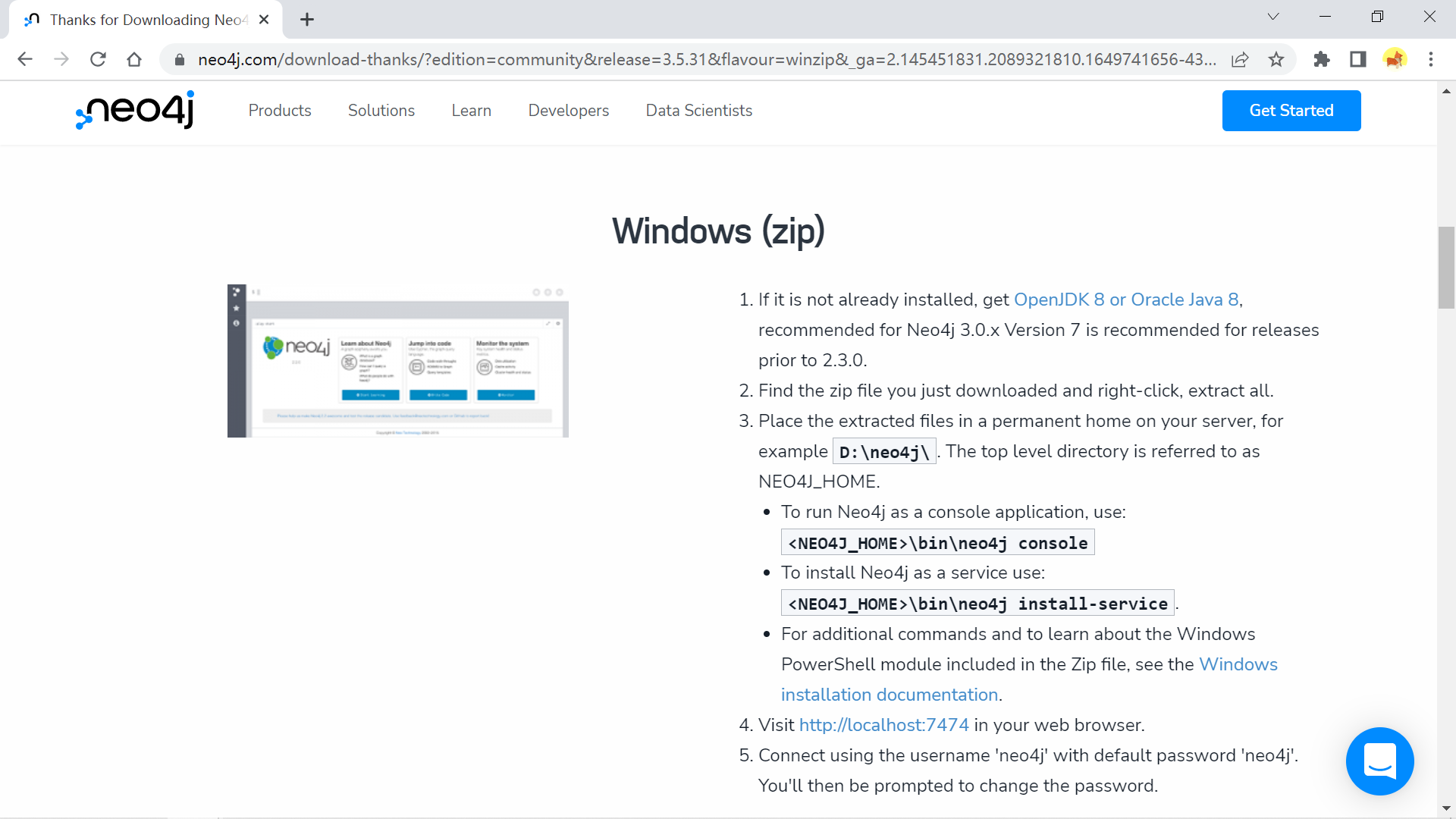Click the page vertical scrollbar thumb

(x=1446, y=267)
